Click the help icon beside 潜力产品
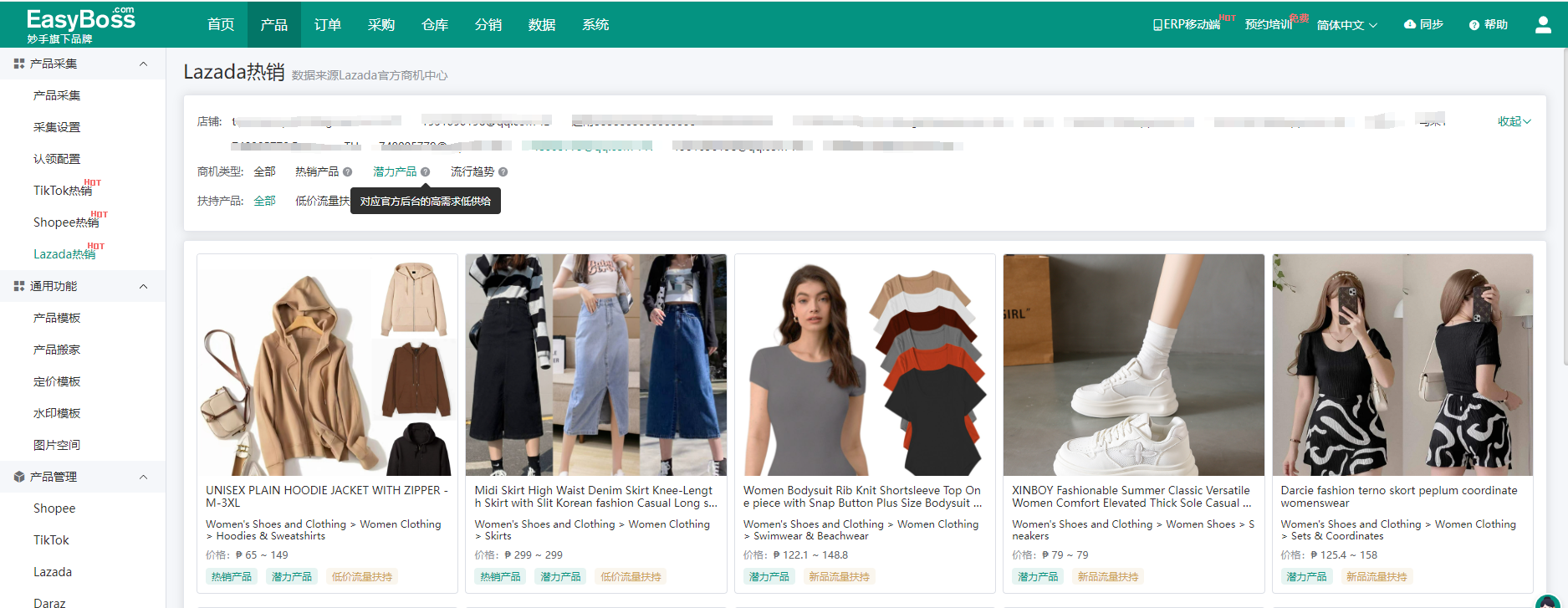The width and height of the screenshot is (1568, 608). (426, 172)
